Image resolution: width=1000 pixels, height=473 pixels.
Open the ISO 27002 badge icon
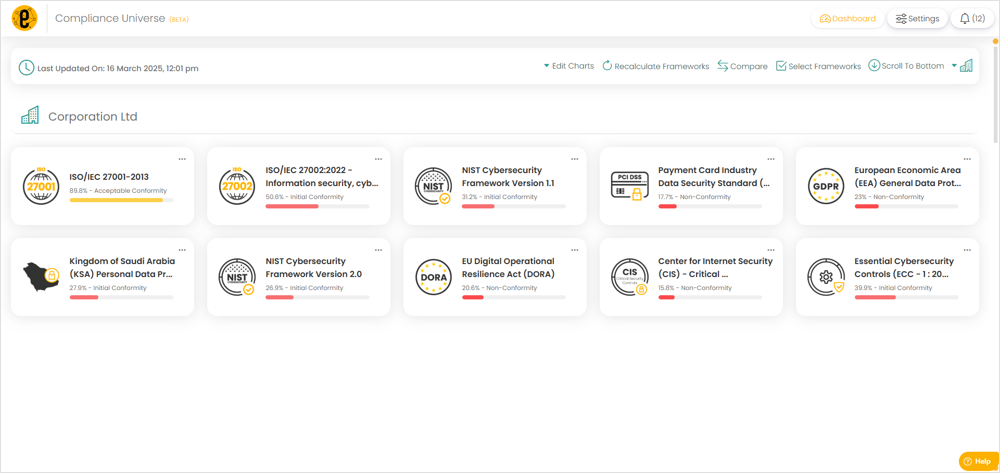point(238,186)
